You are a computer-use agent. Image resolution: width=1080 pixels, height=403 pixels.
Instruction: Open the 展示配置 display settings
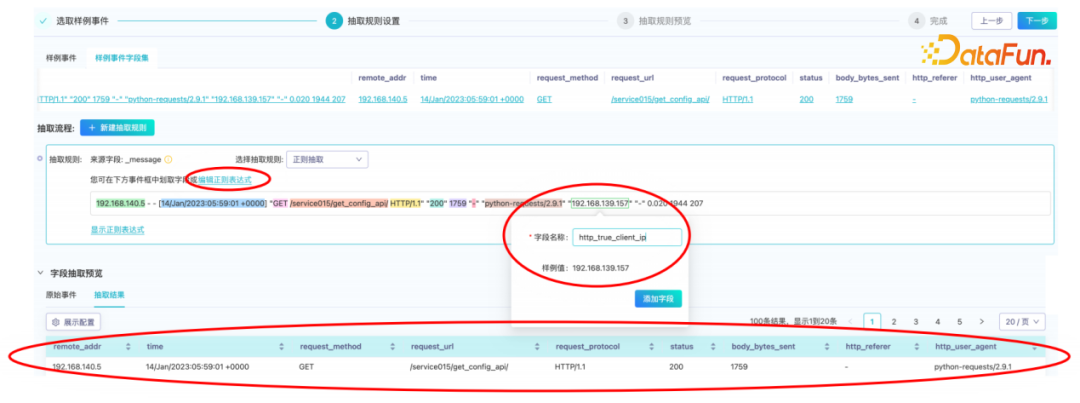(74, 322)
